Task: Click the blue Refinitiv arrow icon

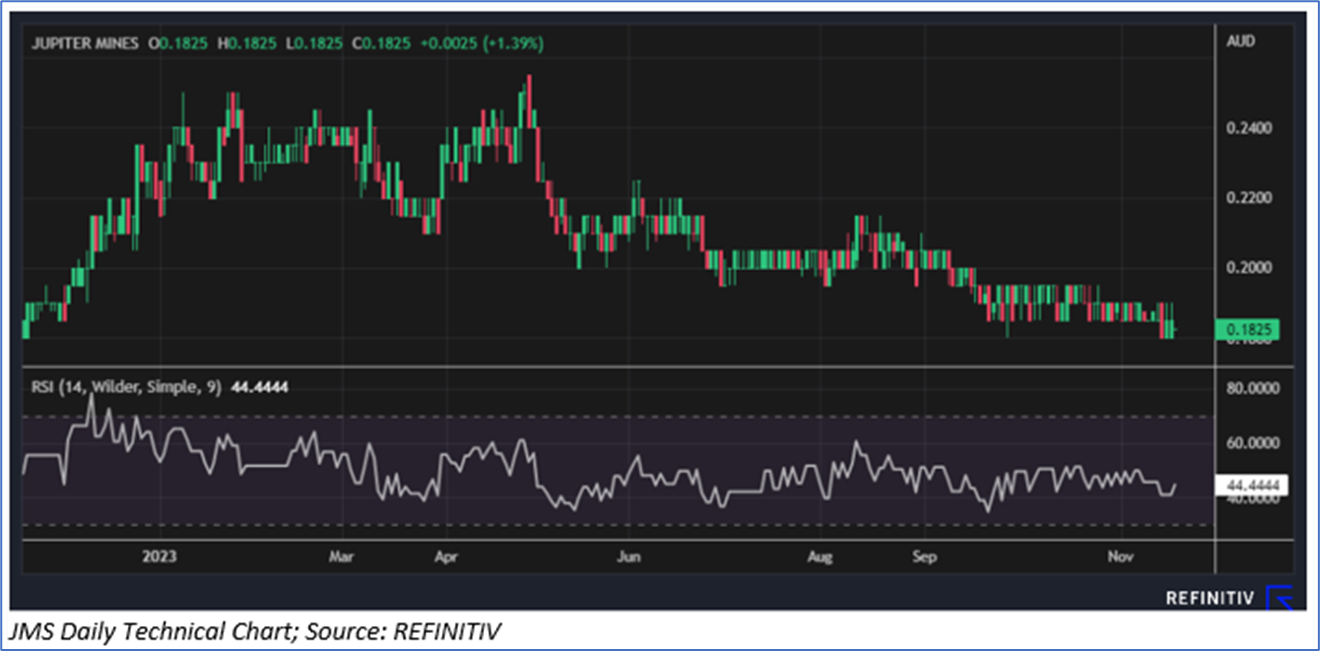Action: click(x=1279, y=598)
